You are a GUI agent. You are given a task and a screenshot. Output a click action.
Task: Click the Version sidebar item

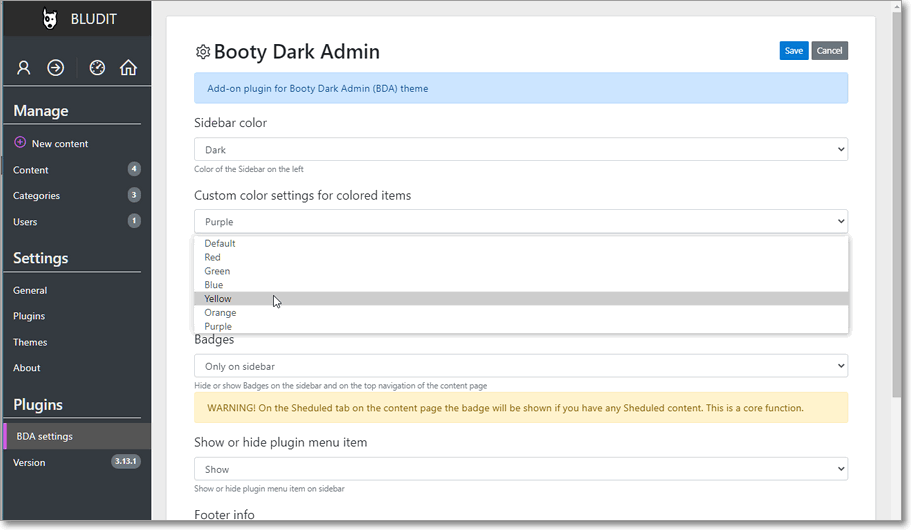tap(29, 463)
